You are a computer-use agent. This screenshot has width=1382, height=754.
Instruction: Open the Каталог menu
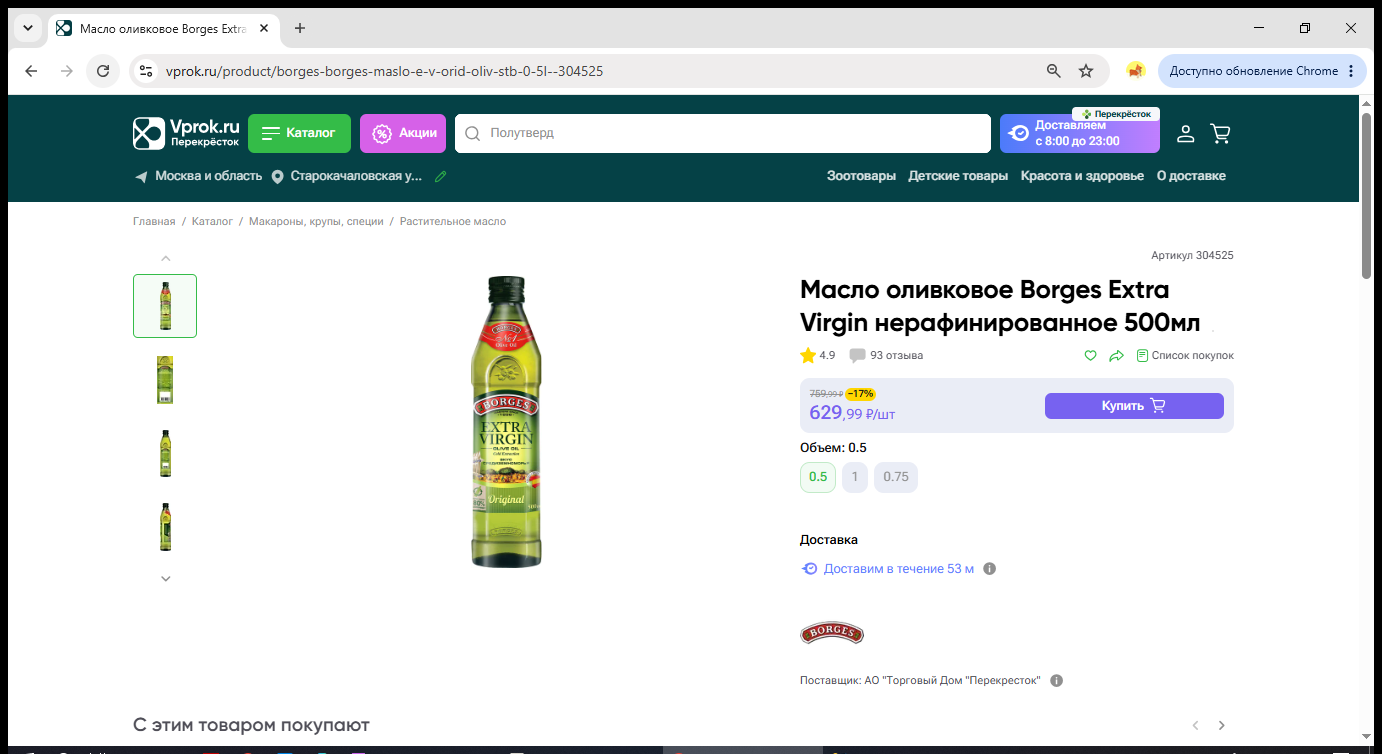tap(299, 133)
